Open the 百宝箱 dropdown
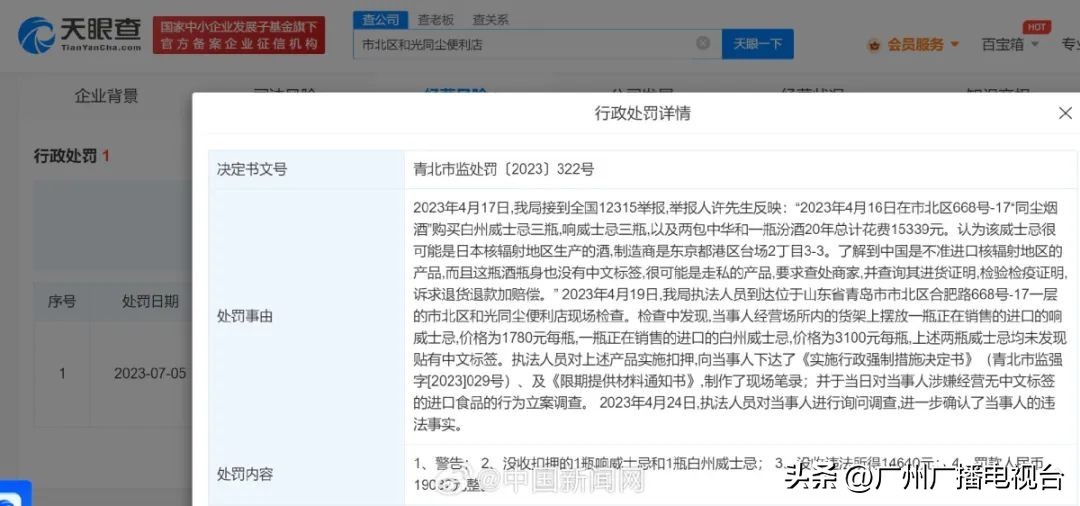 point(1008,45)
